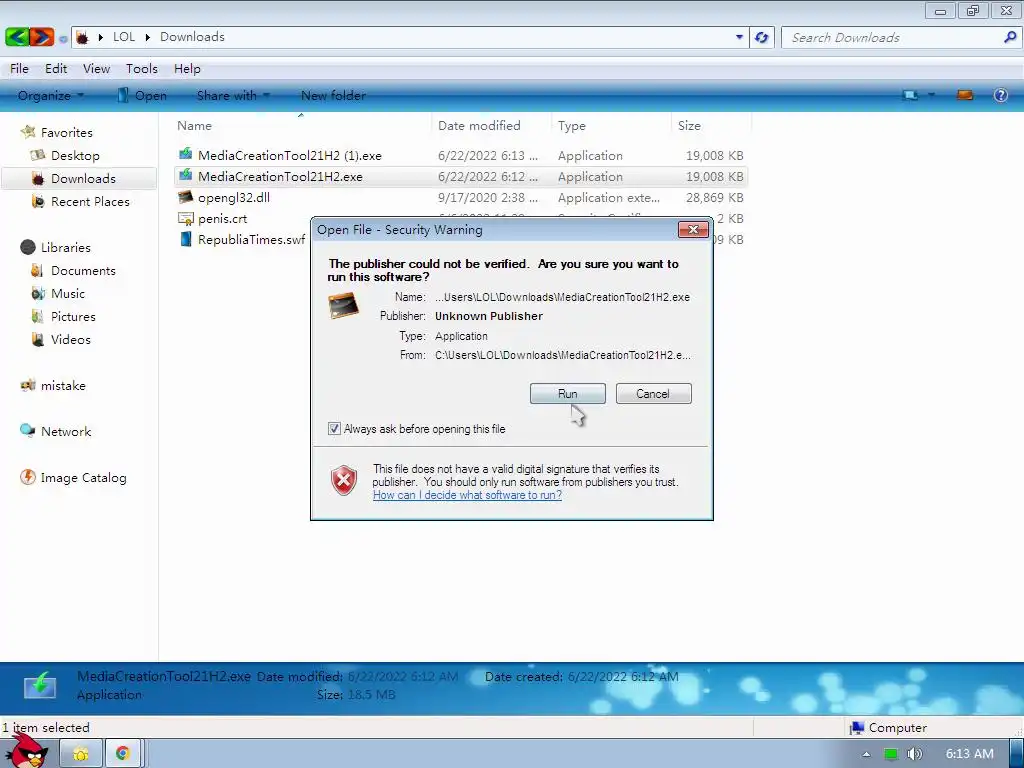
Task: Click the green tray status icon
Action: (x=890, y=754)
